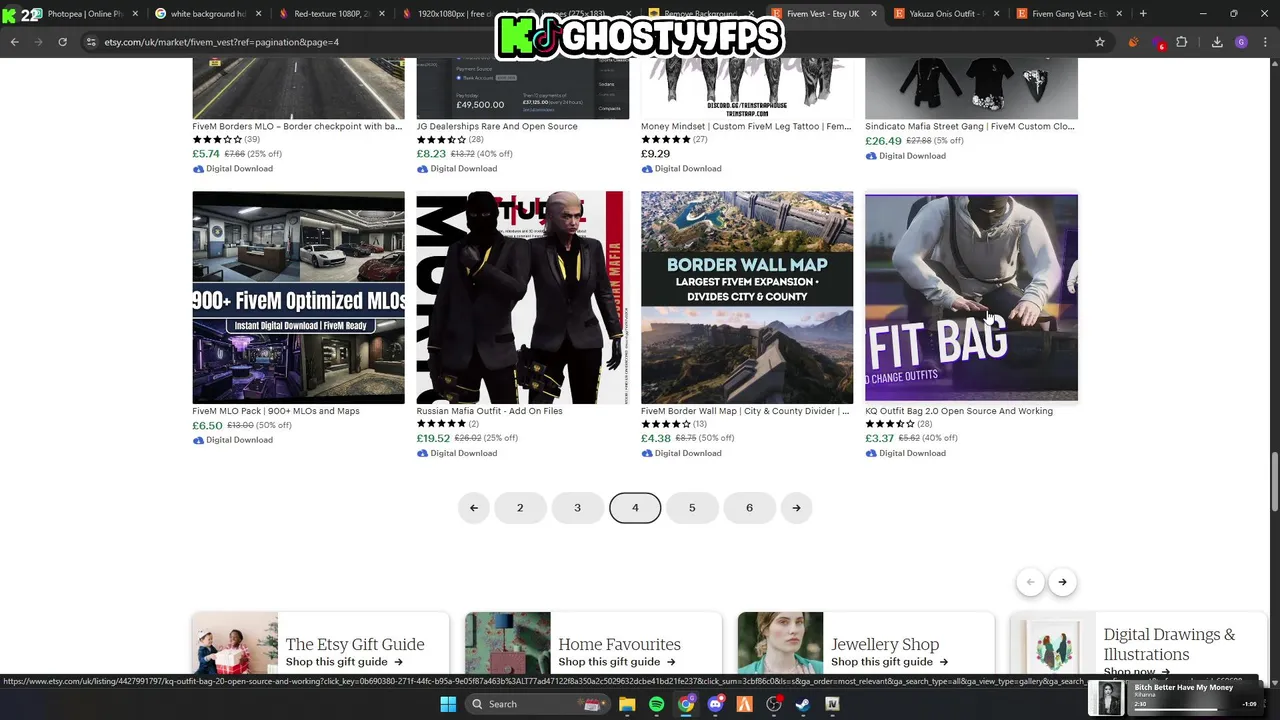This screenshot has width=1280, height=720.
Task: Click the Outfit Bag thumbnail image
Action: click(x=971, y=297)
